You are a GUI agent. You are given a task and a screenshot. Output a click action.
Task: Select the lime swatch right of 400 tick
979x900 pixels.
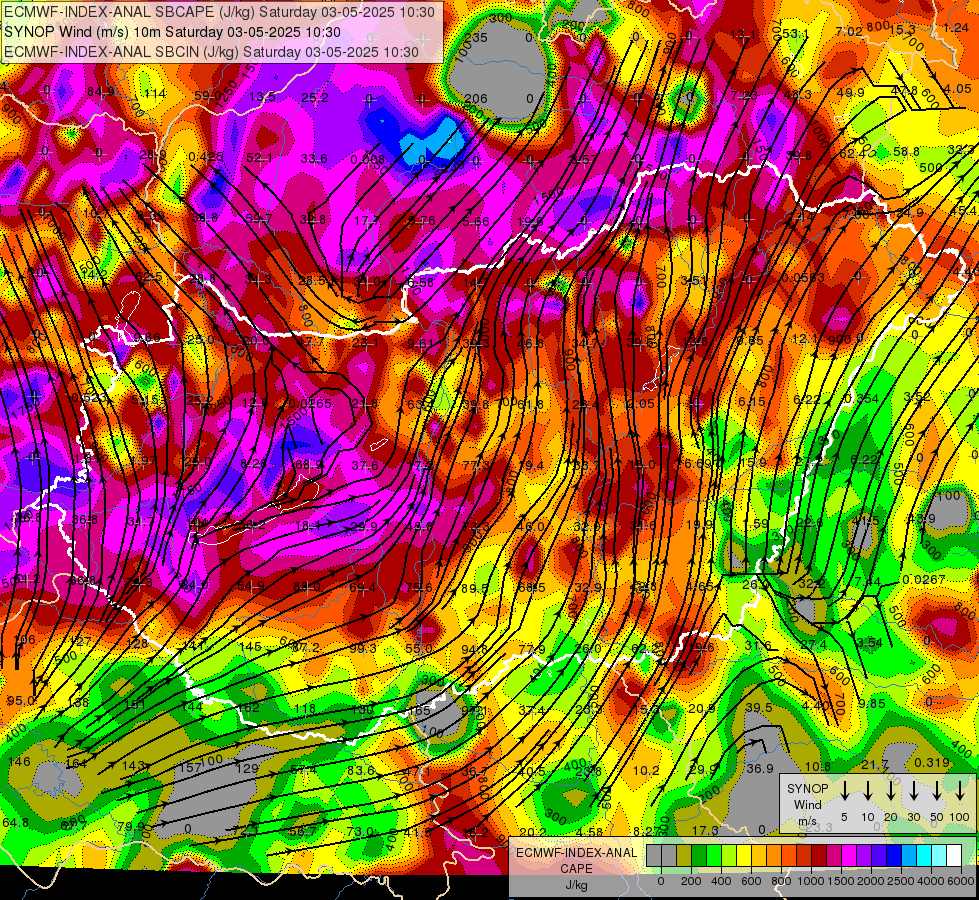click(x=729, y=855)
